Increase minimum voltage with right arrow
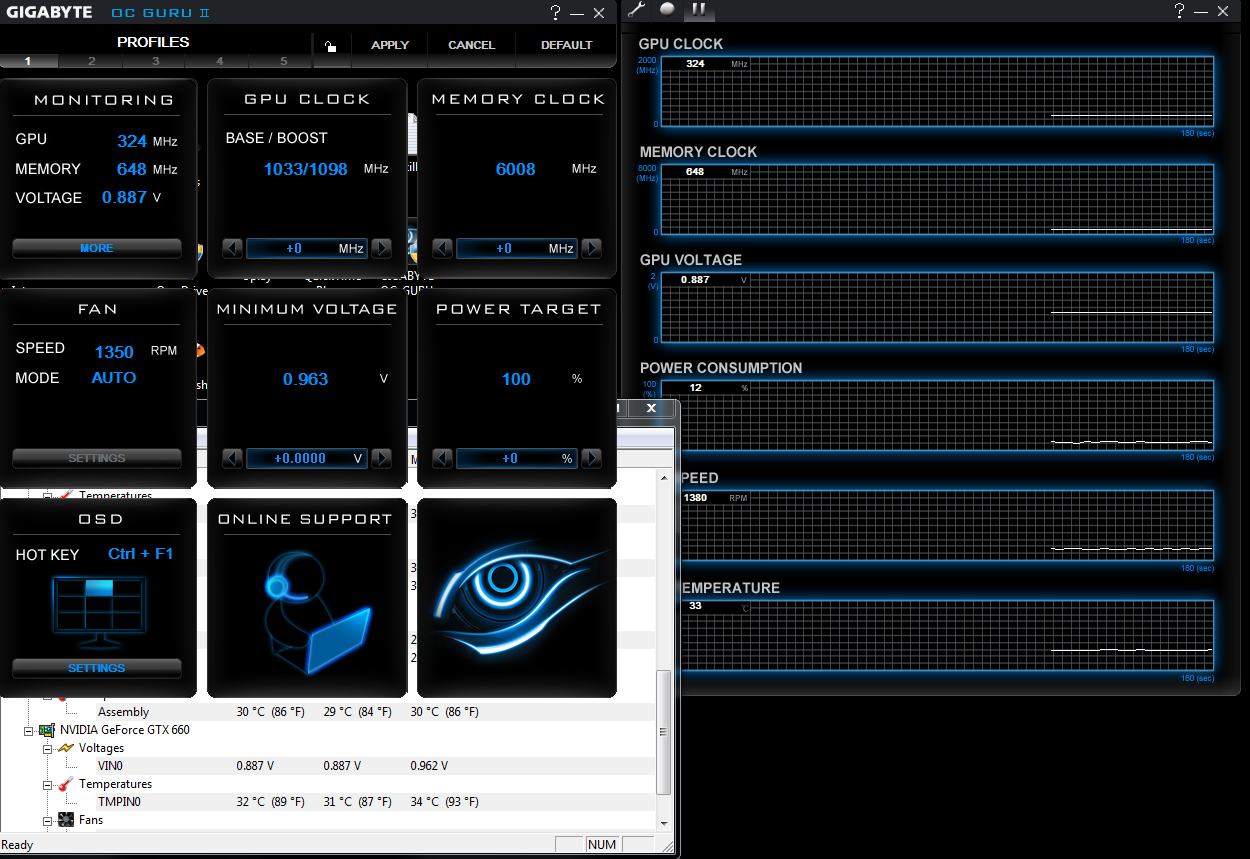 (381, 458)
